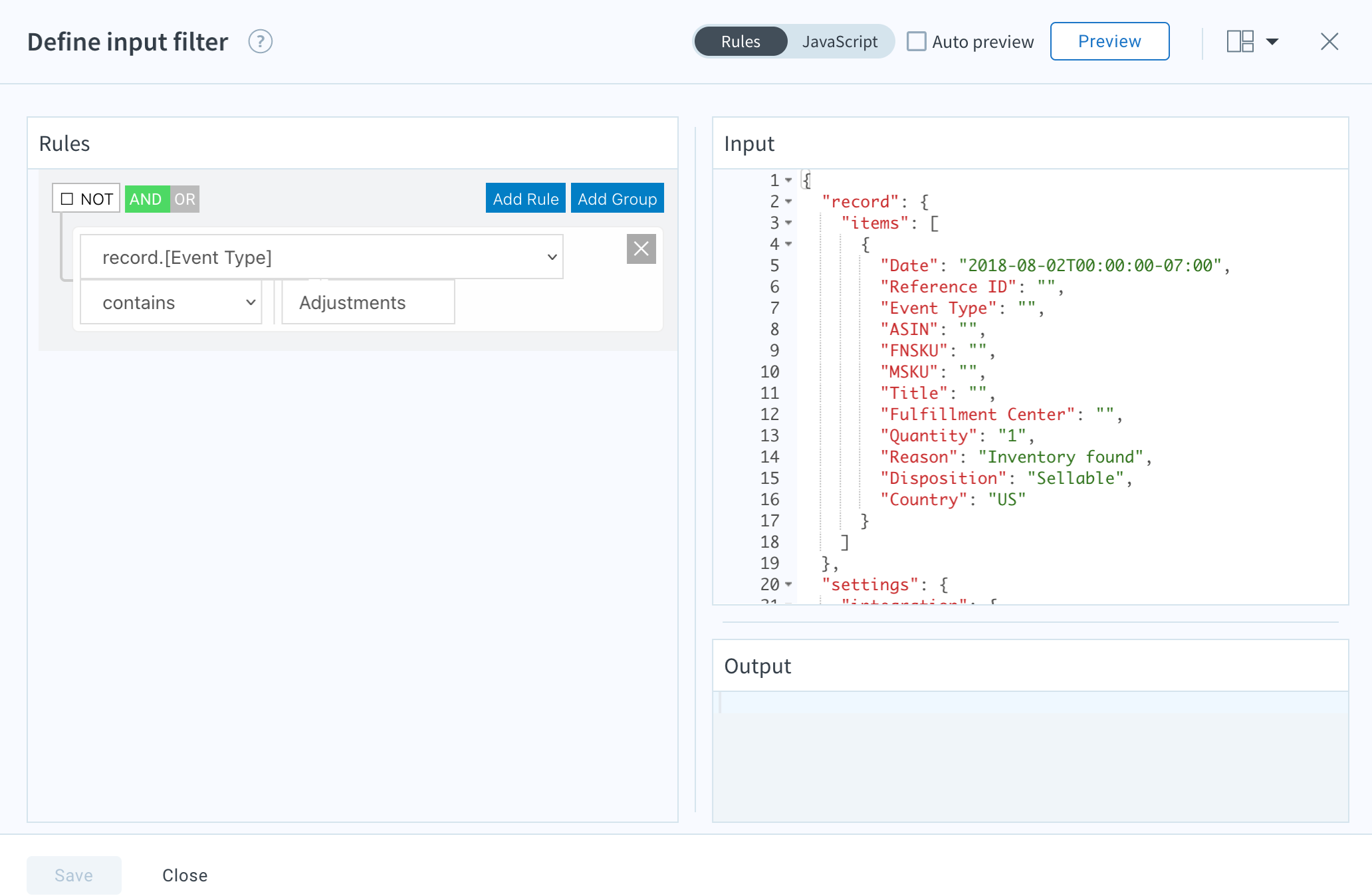Switch to the Rules mode tab

[740, 42]
